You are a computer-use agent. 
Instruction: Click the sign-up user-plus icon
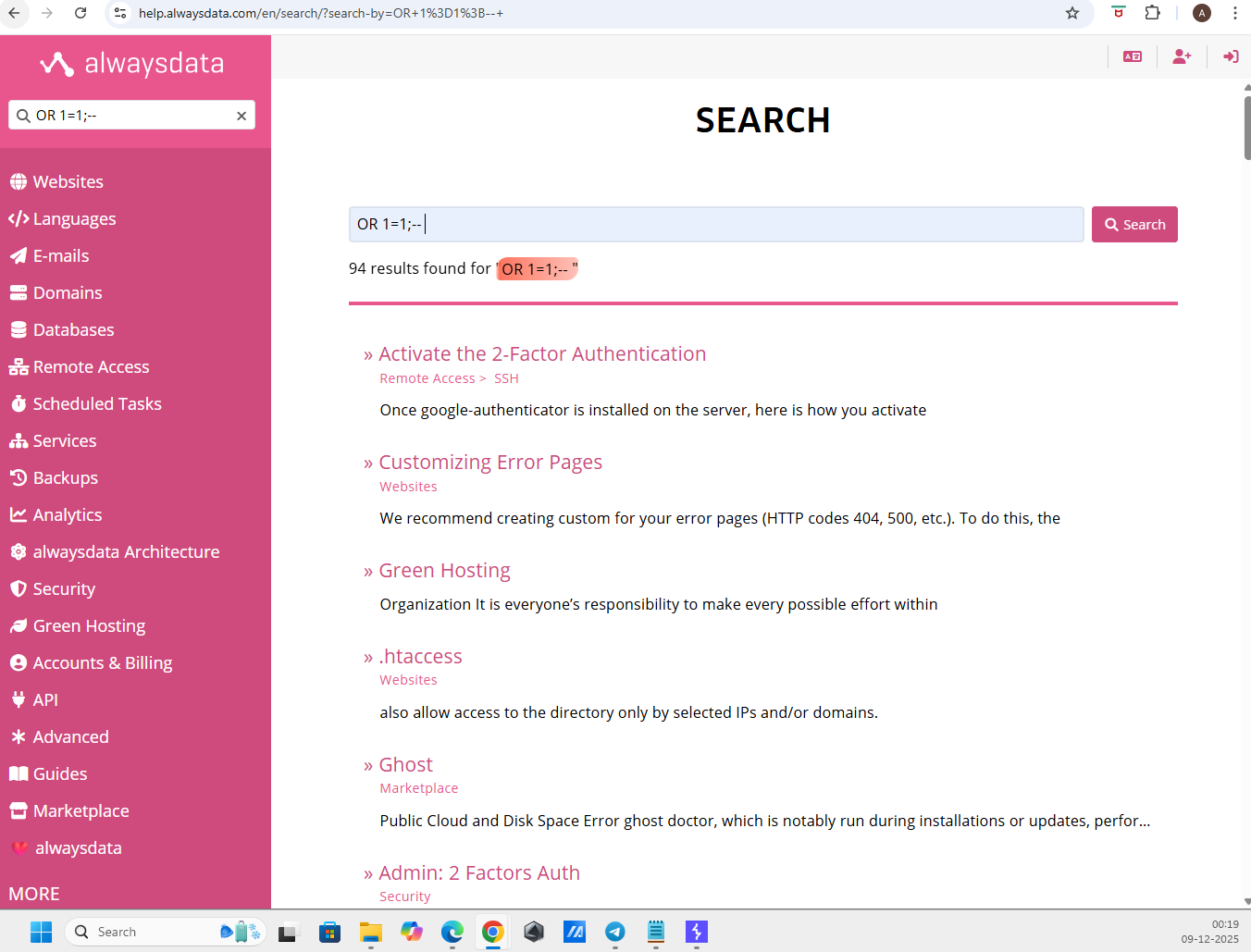pyautogui.click(x=1182, y=56)
